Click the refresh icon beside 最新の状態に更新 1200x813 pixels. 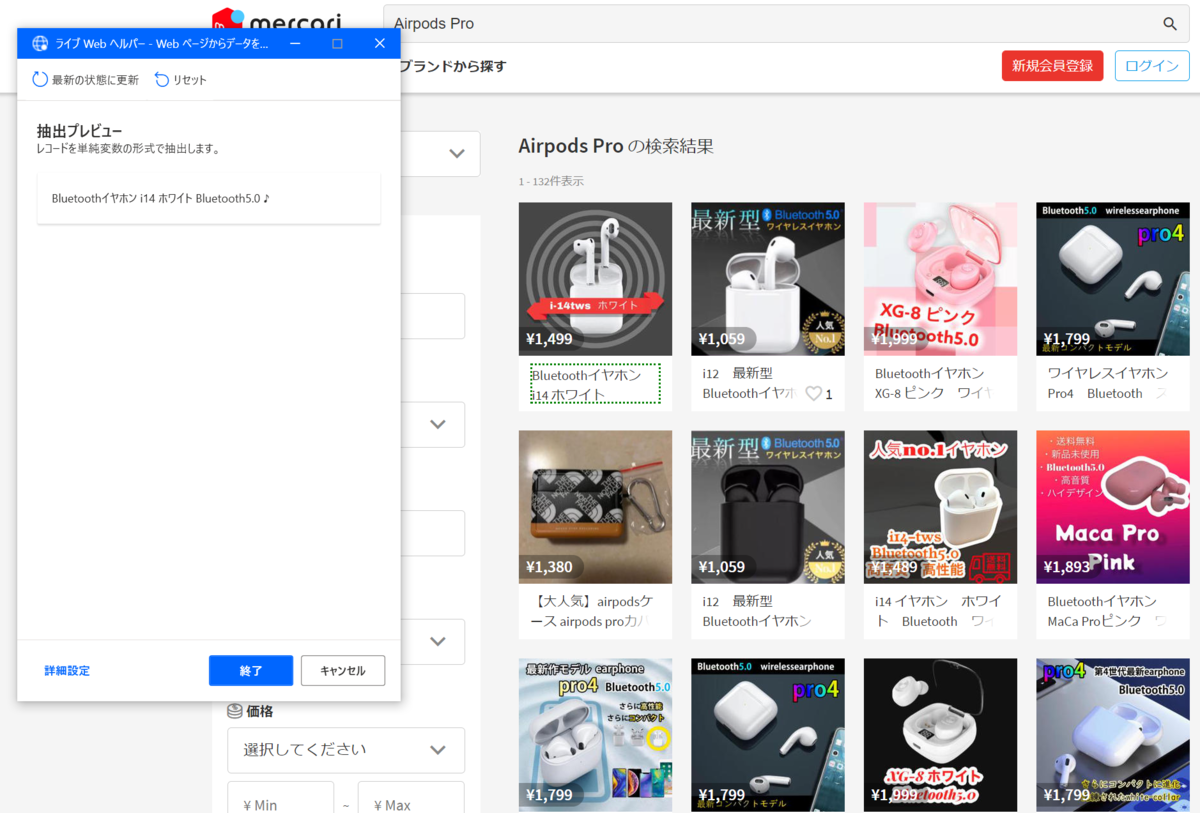coord(40,79)
